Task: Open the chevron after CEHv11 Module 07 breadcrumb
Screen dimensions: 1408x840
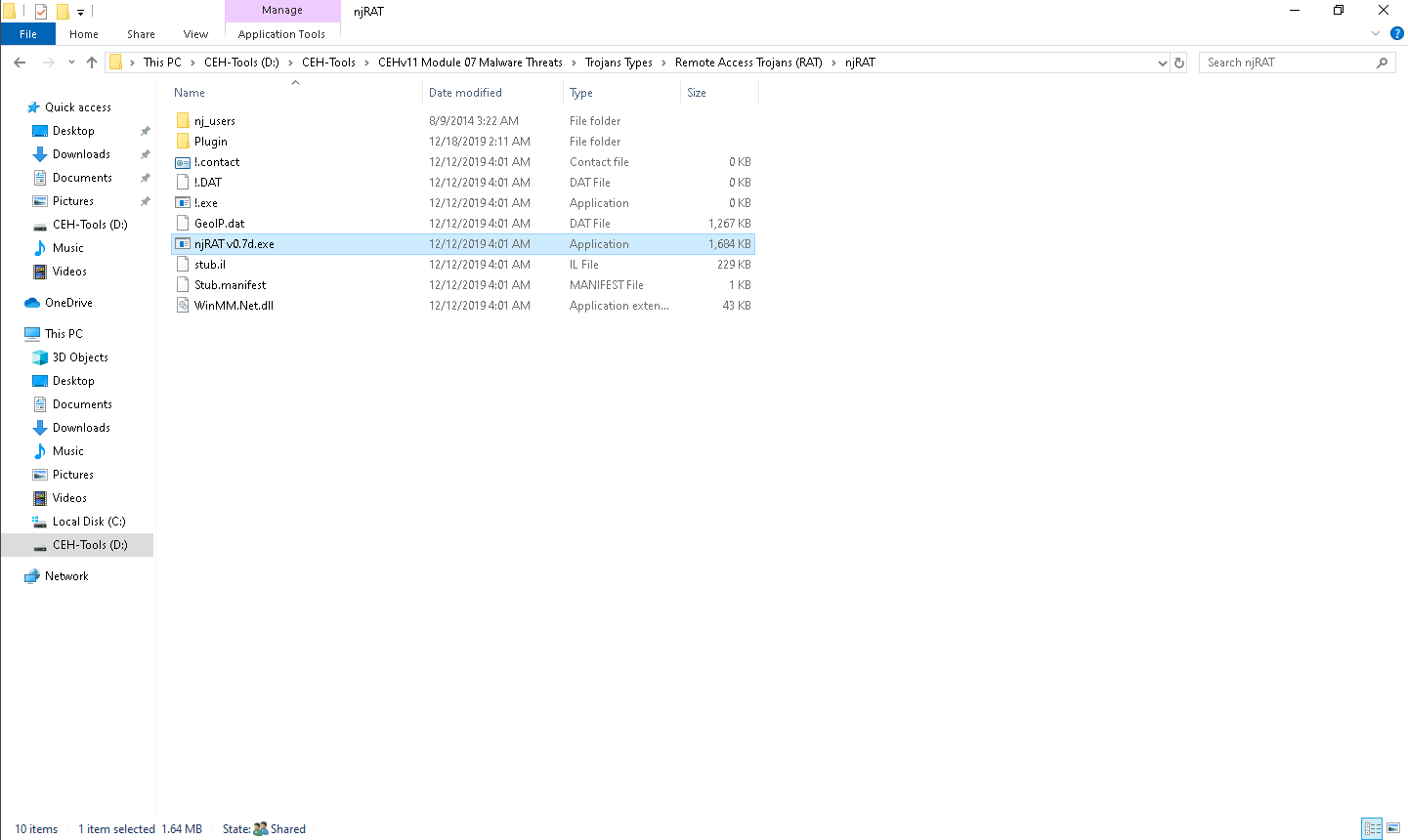Action: coord(574,63)
